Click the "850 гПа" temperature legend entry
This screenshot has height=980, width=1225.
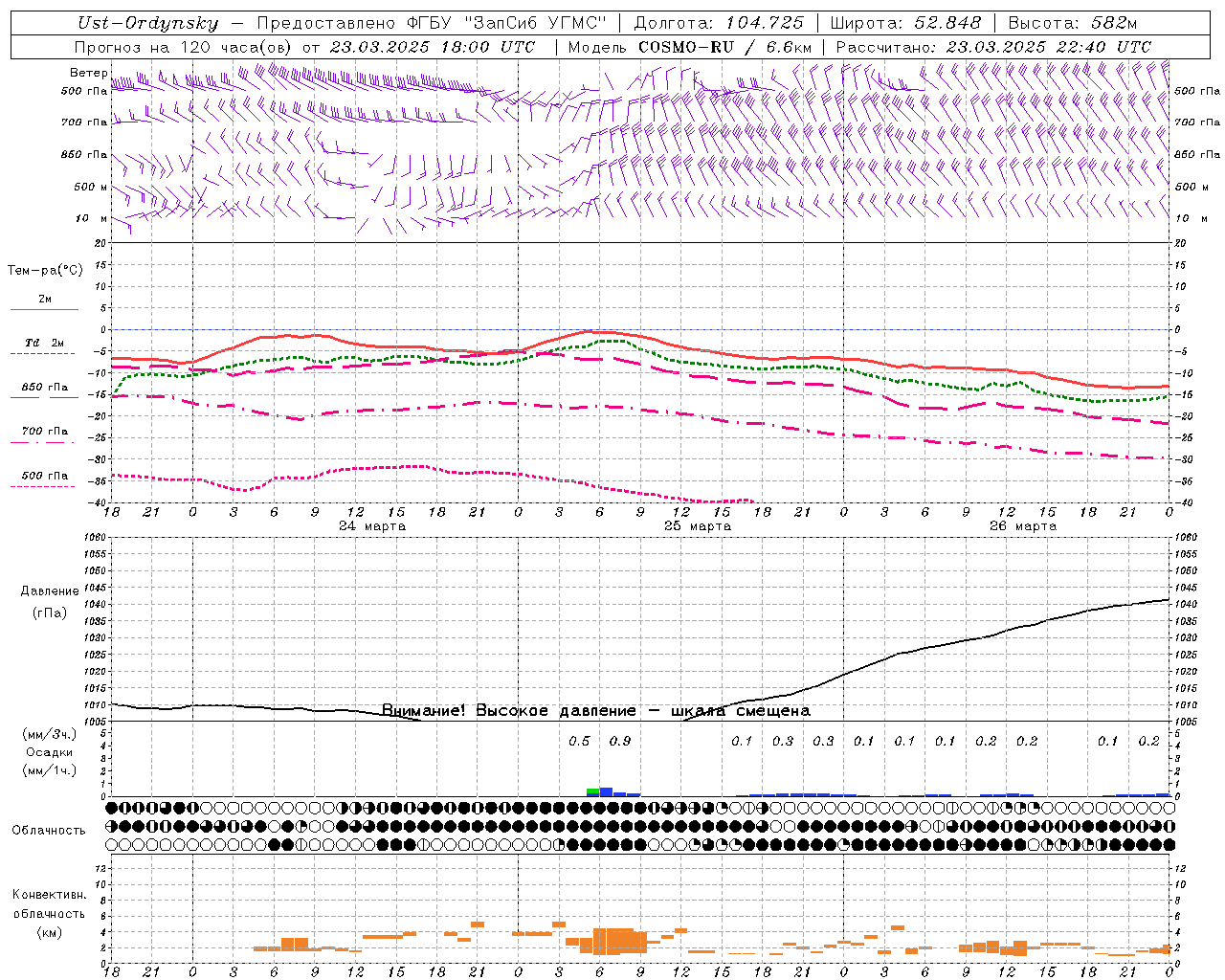click(45, 388)
